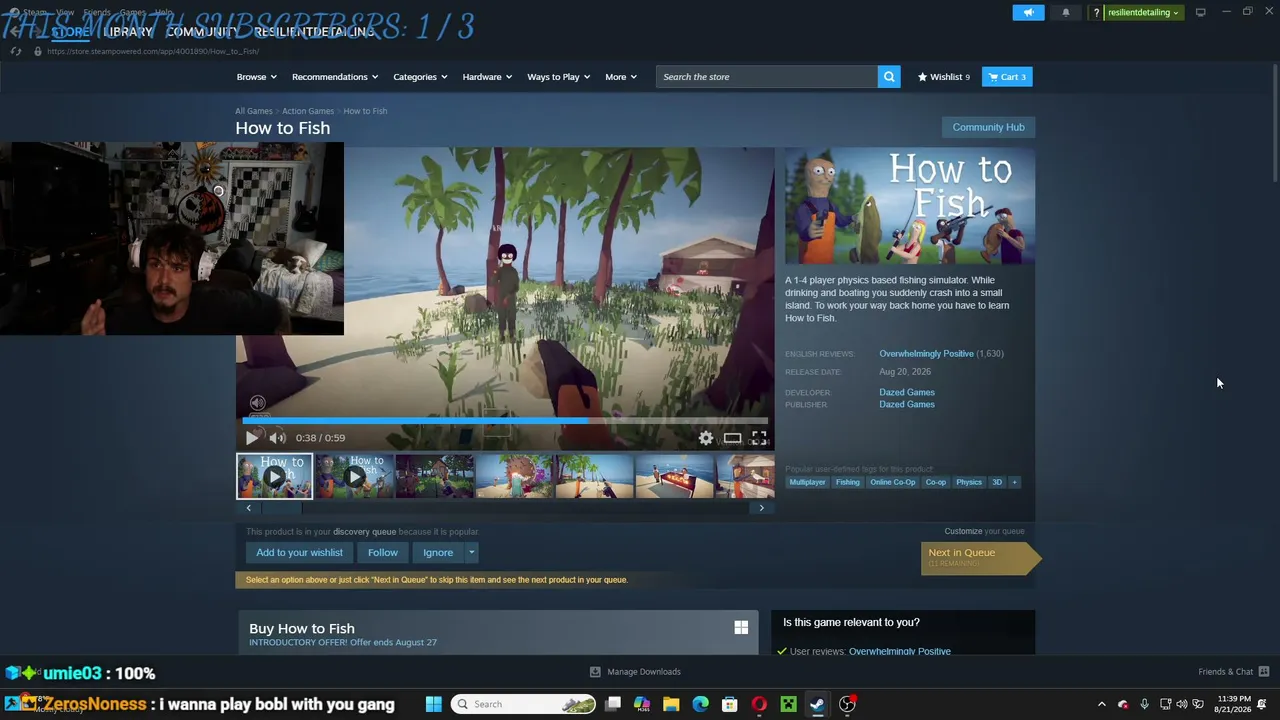Focus the Search the store field
This screenshot has height=720, width=1280.
767,77
